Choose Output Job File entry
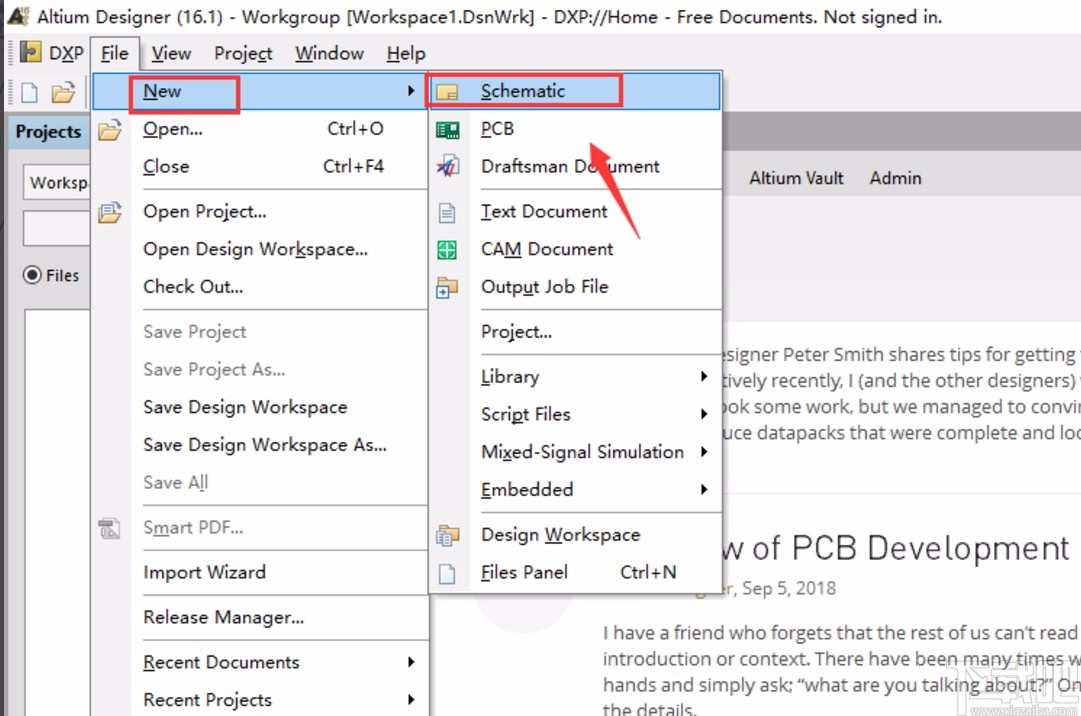This screenshot has width=1081, height=716. pos(576,287)
